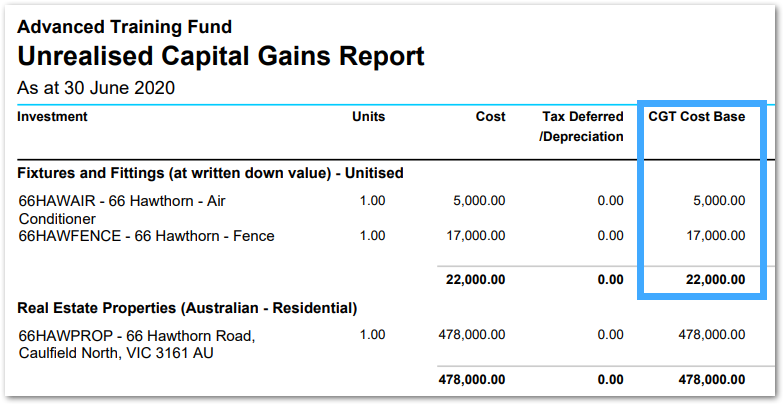
Task: Click the 1.00 units value for 66HAWFENCE
Action: click(x=372, y=236)
